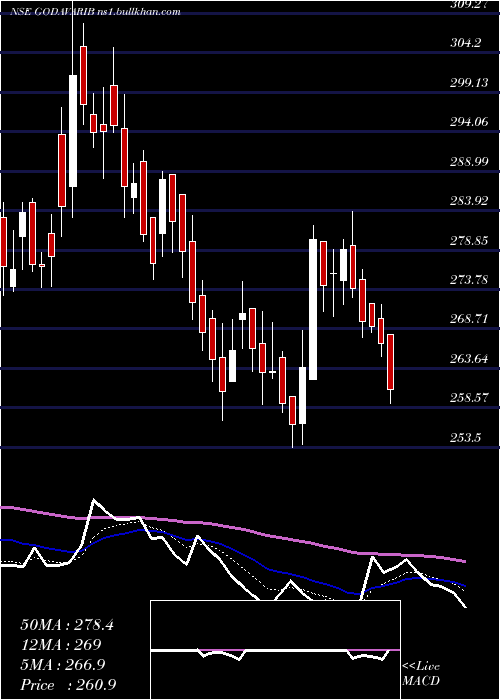
Task: Click the 309.27 price axis label
Action: point(471,4)
